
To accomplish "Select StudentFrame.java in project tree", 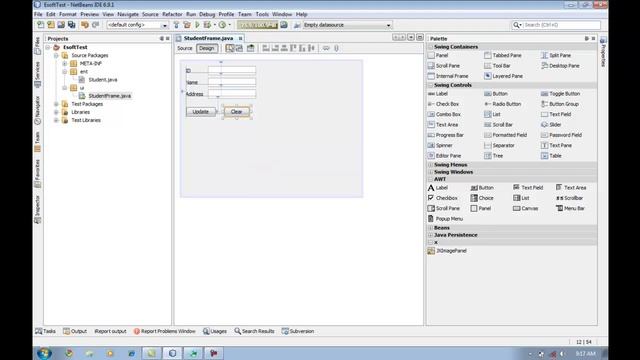I will [x=109, y=96].
